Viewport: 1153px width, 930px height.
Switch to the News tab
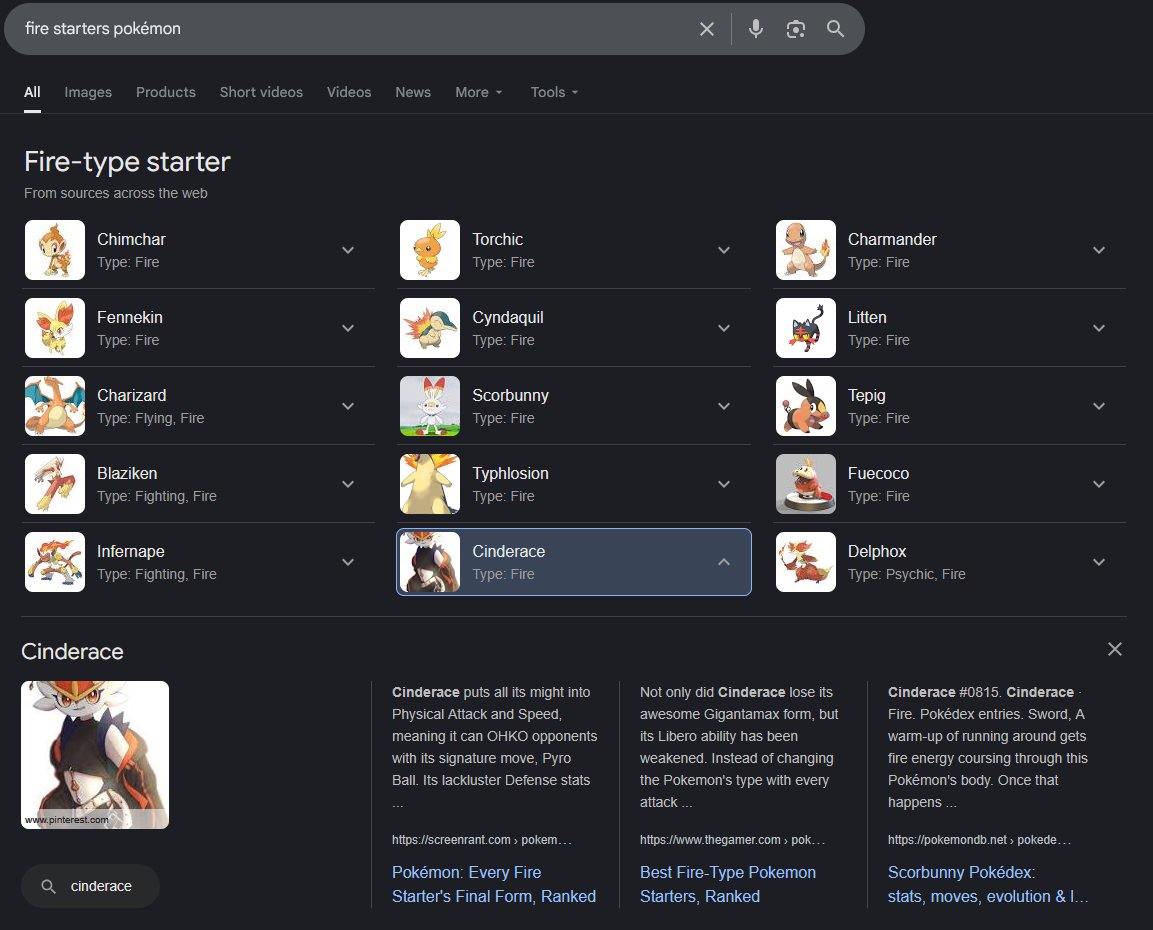413,92
